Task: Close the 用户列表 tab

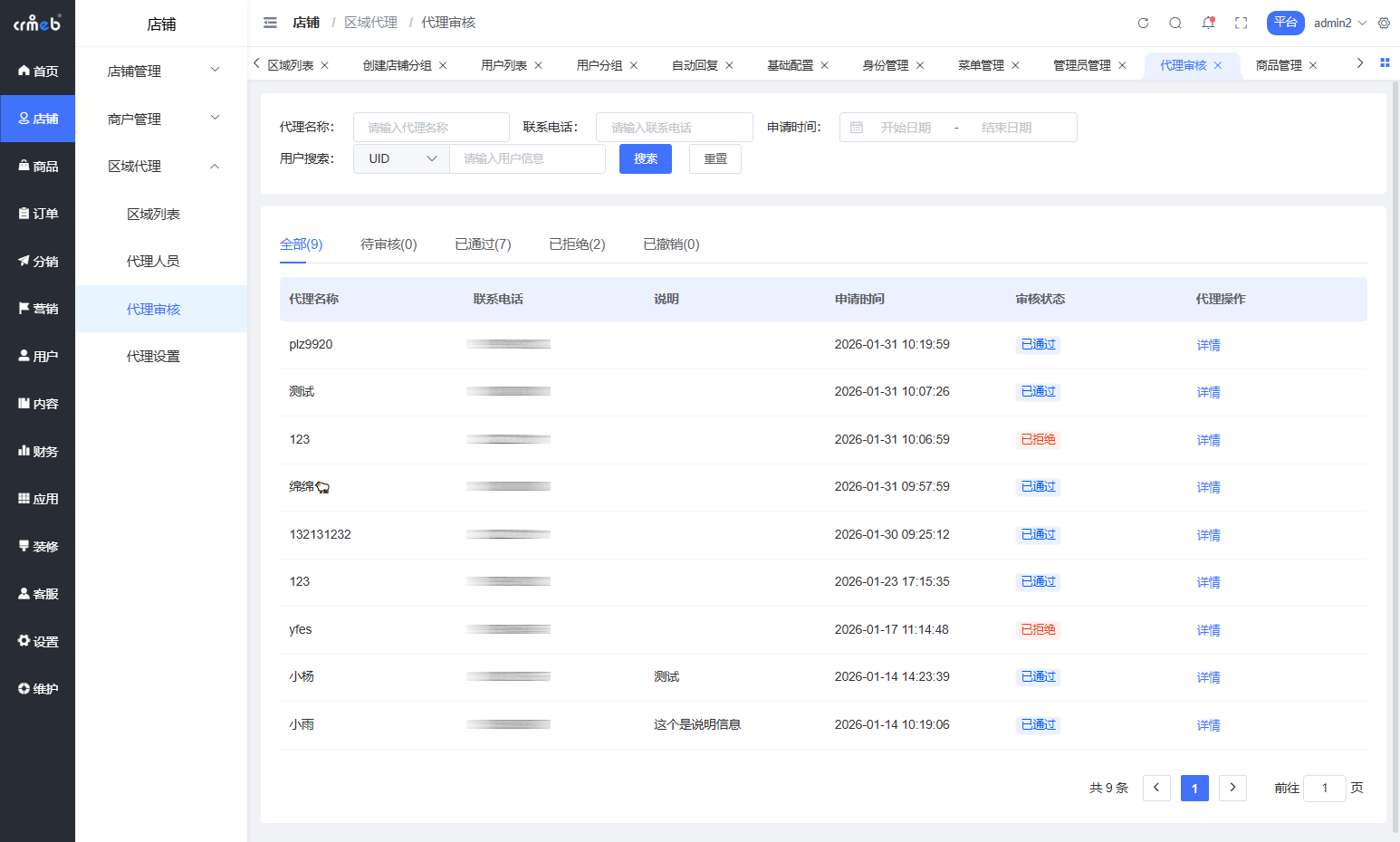Action: tap(539, 65)
